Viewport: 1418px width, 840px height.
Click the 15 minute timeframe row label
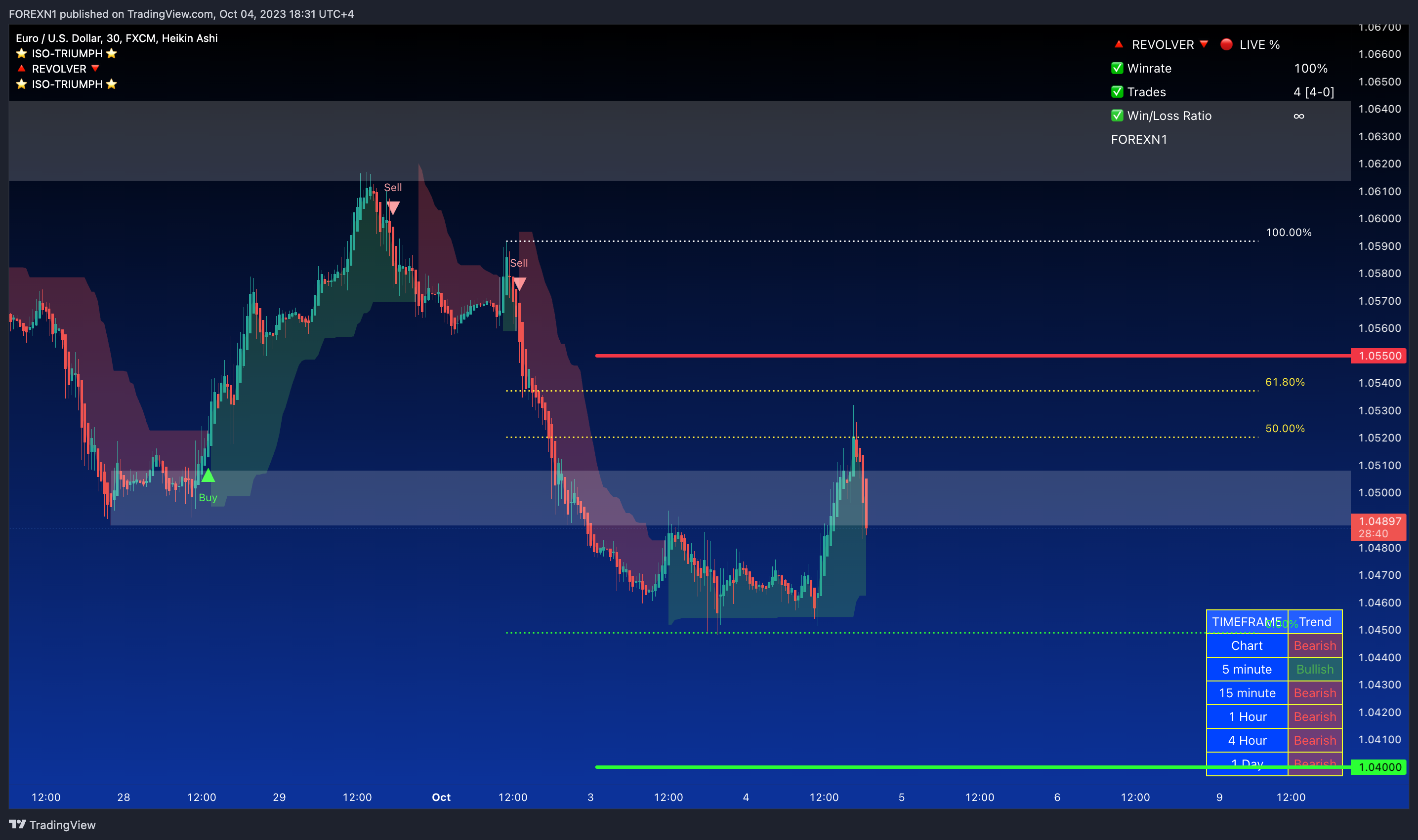(x=1247, y=693)
